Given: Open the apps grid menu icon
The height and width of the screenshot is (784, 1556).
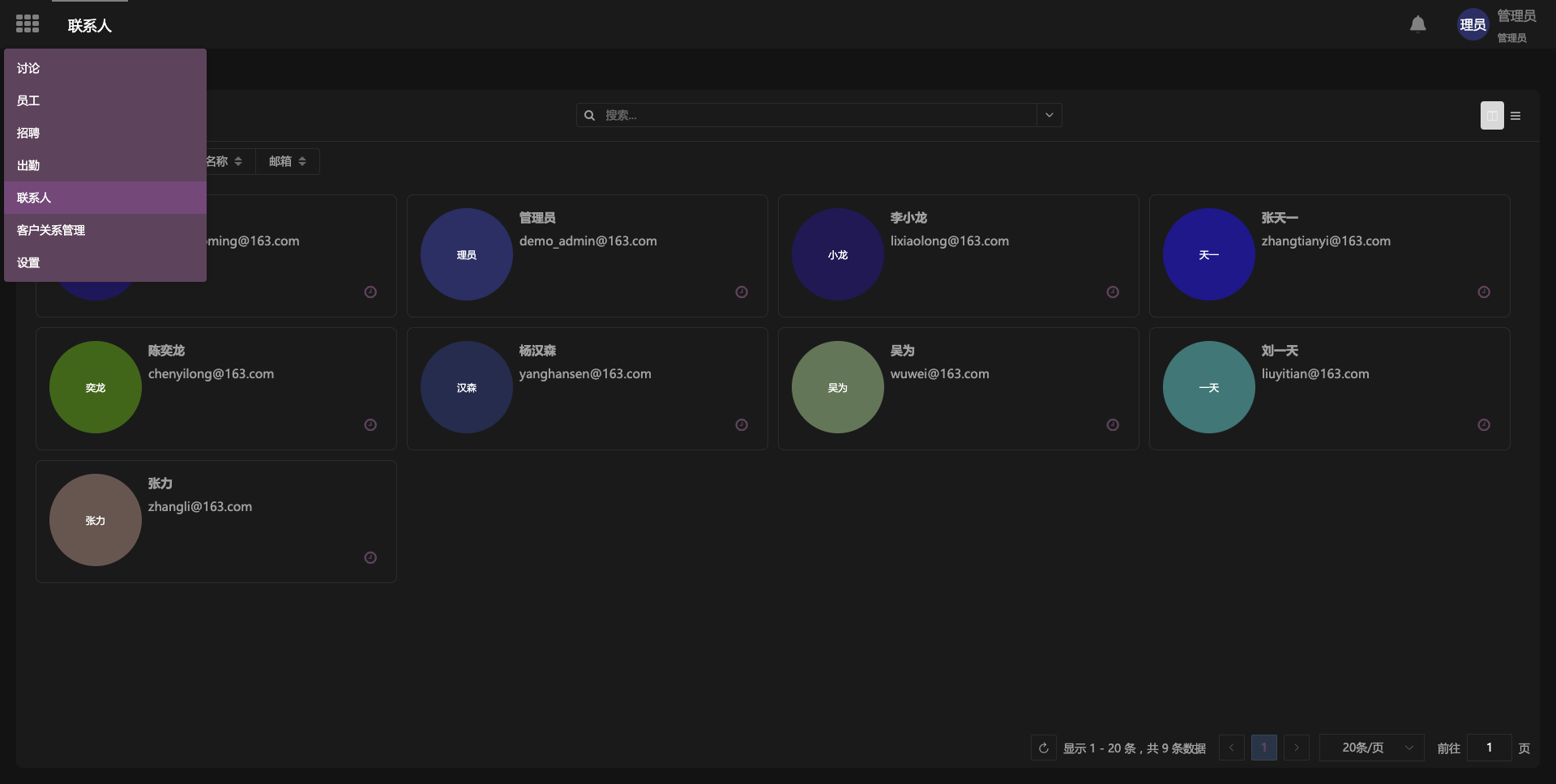Looking at the screenshot, I should [28, 24].
